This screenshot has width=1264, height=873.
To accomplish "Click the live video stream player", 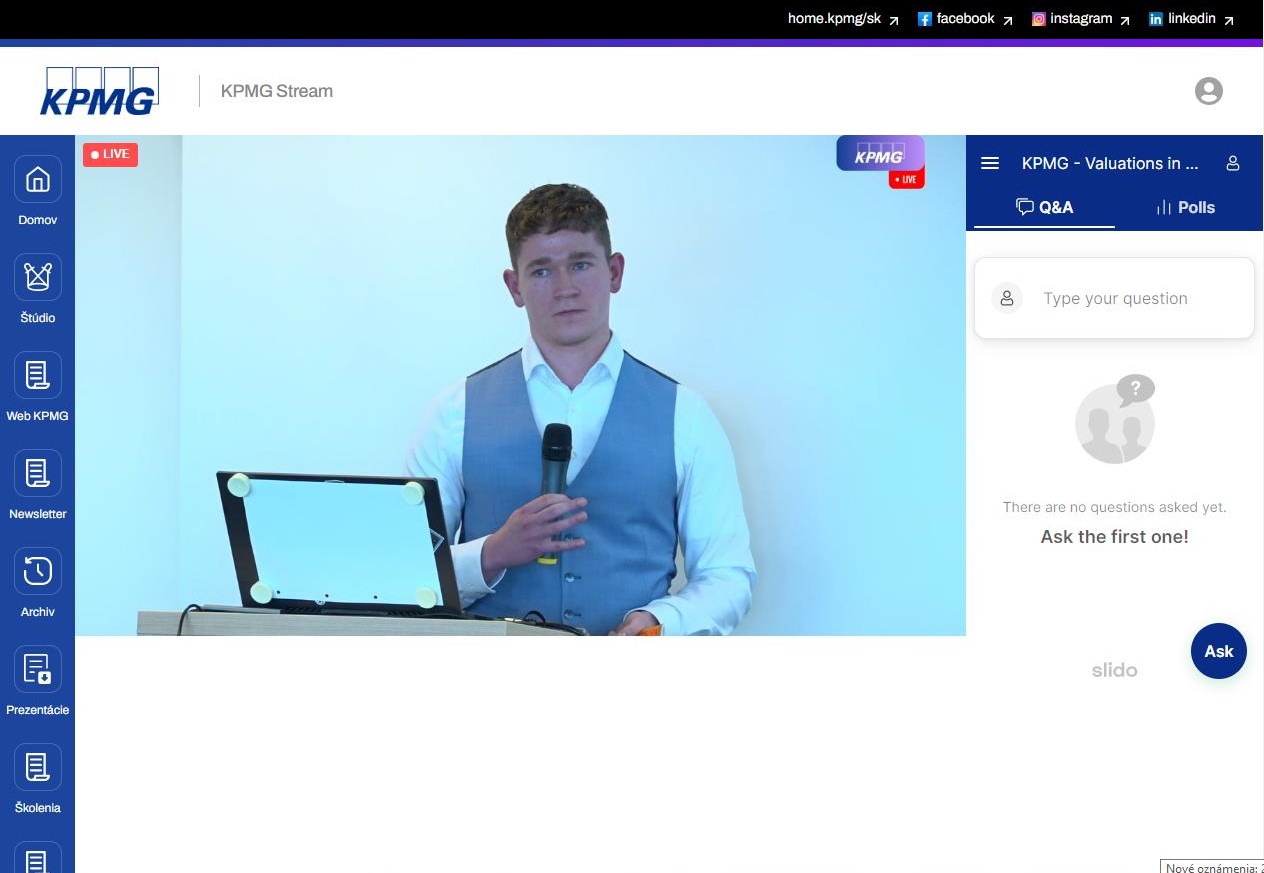I will tap(520, 385).
